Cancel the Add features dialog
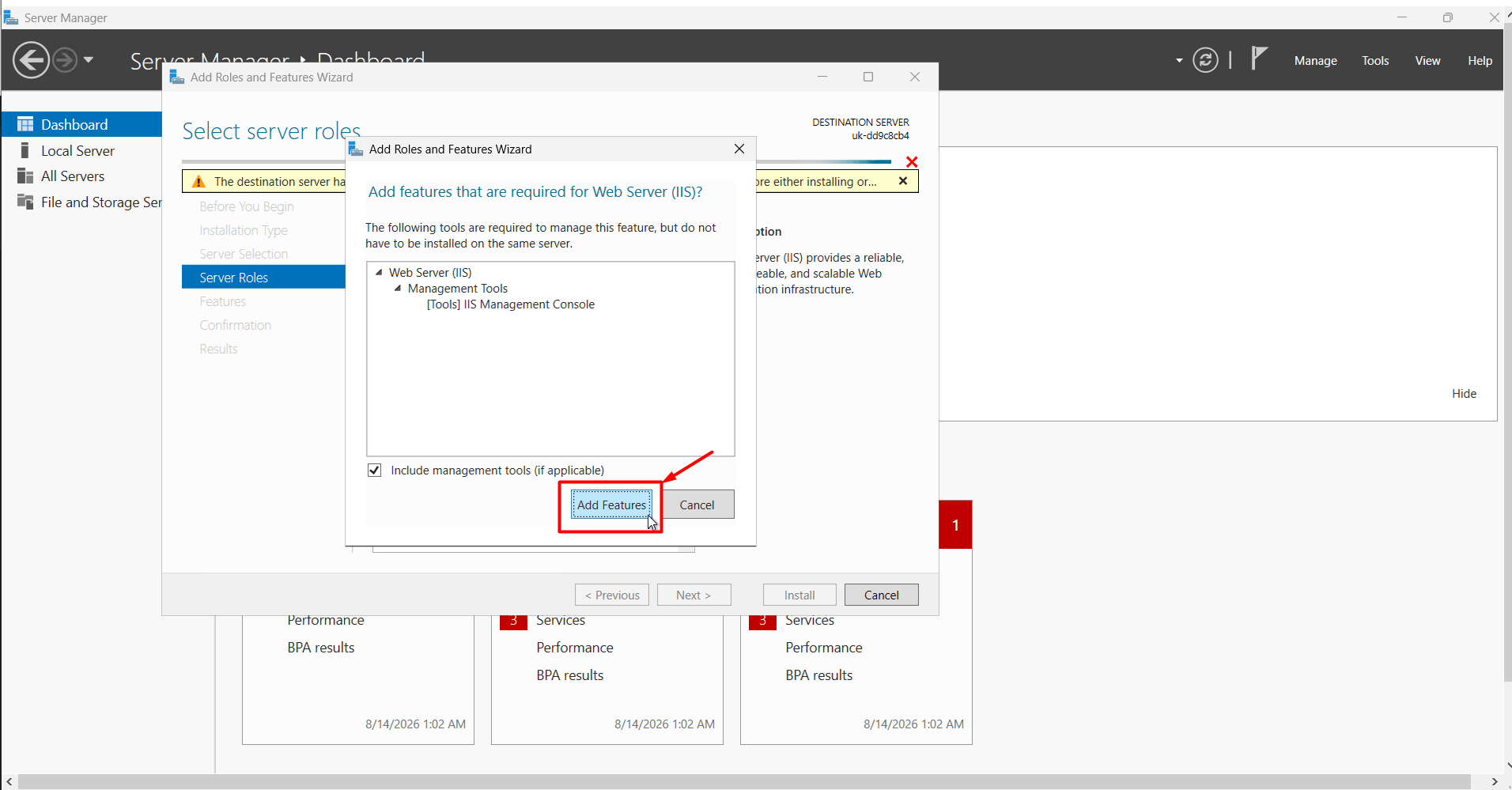1512x790 pixels. pos(697,505)
